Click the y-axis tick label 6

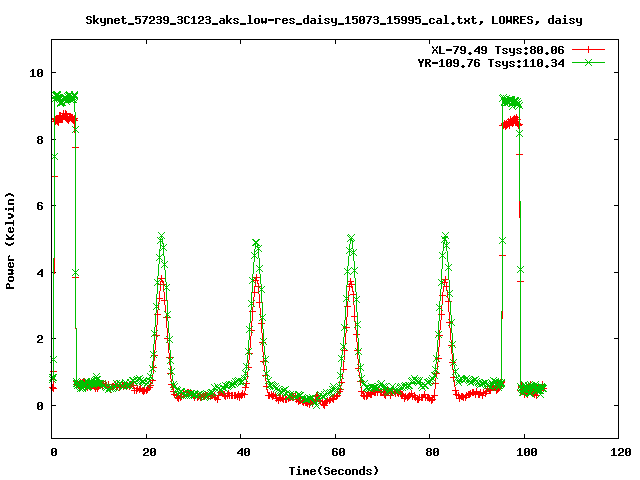tap(40, 206)
